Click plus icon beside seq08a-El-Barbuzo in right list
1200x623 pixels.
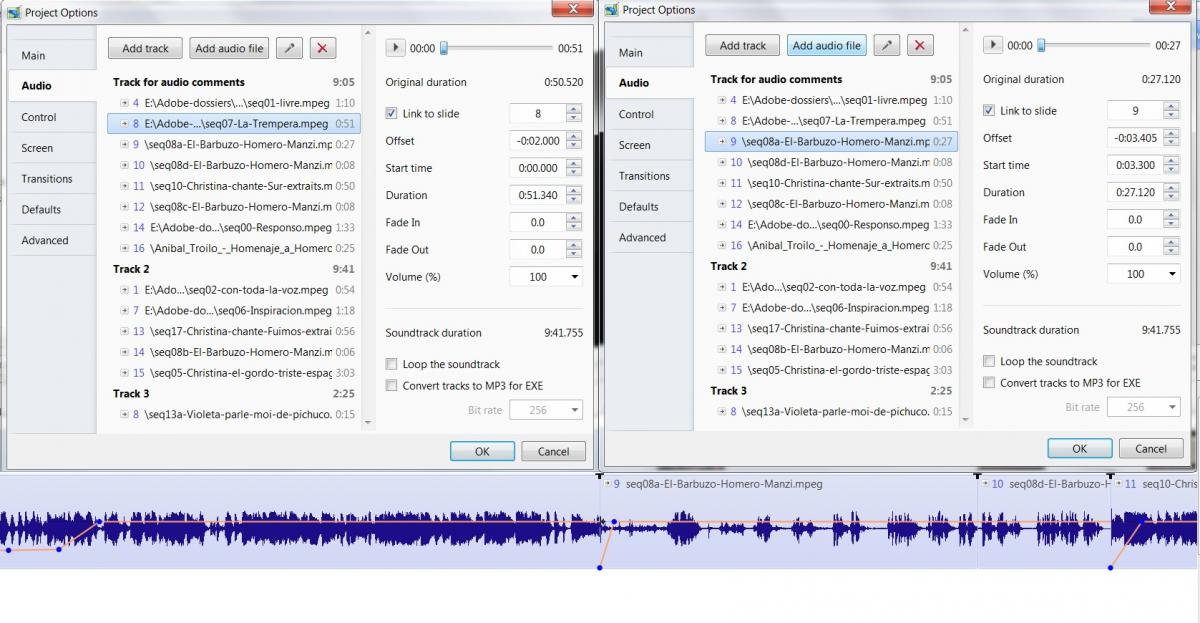(x=721, y=142)
